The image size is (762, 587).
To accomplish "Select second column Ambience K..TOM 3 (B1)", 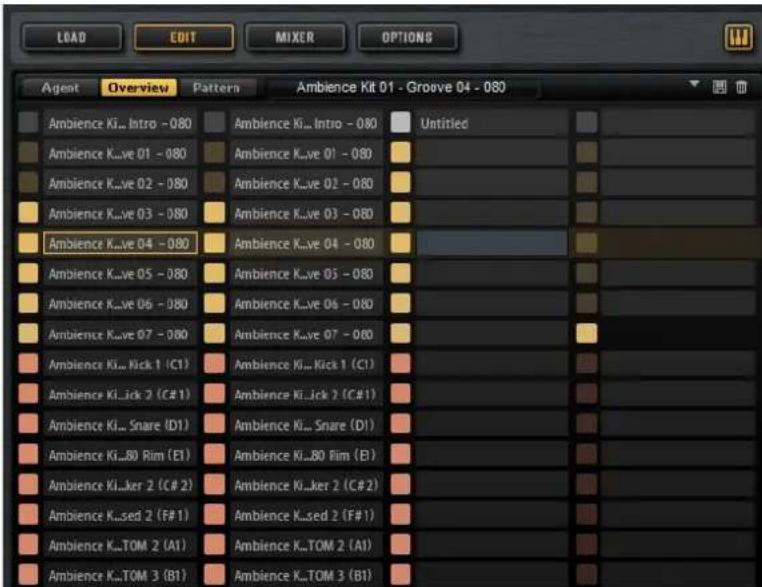I will coord(306,575).
